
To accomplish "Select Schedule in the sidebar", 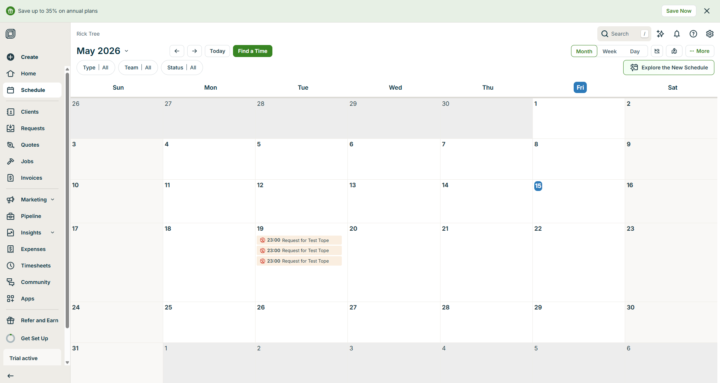I will click(x=32, y=90).
